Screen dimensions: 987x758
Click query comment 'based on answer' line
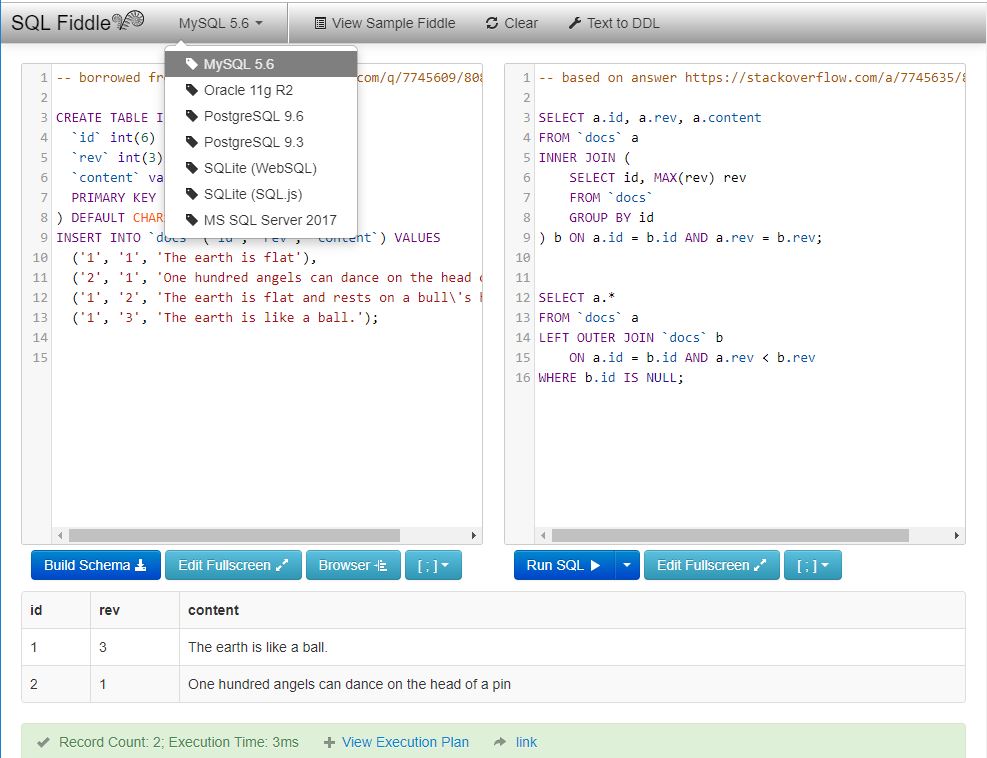pos(752,77)
